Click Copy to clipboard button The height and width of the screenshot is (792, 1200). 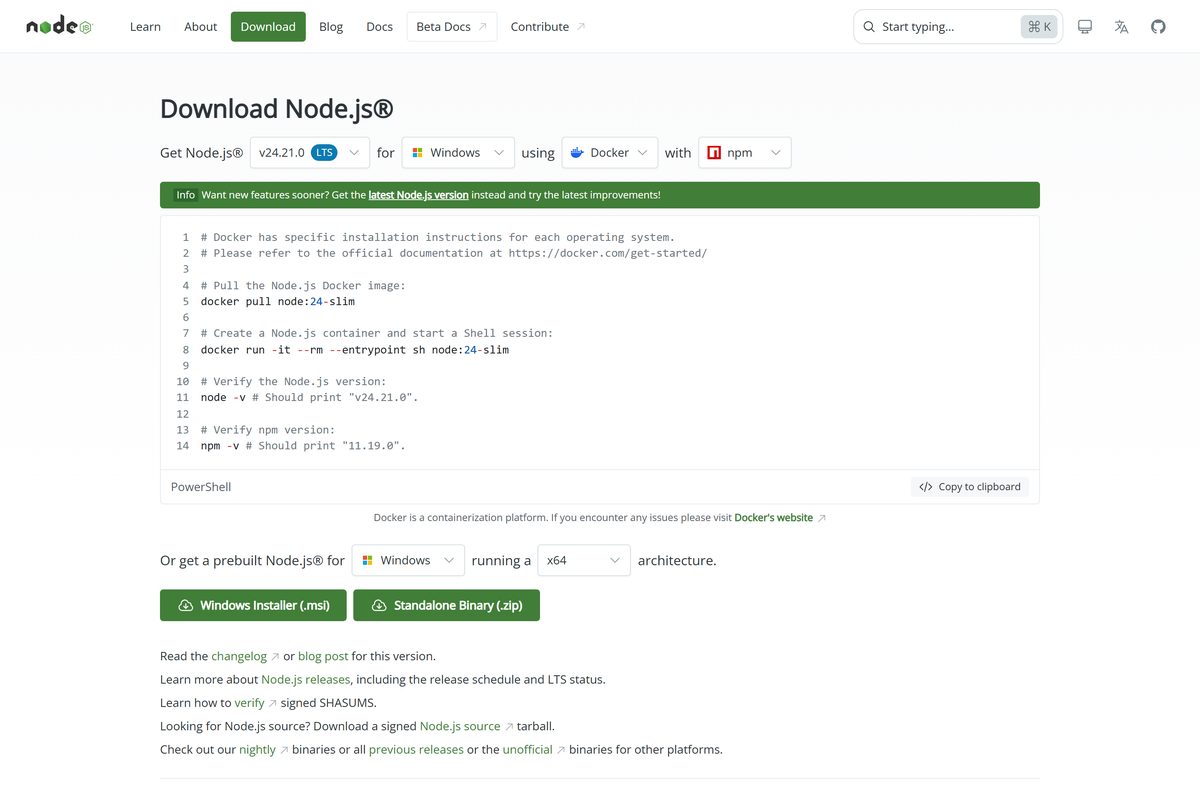click(969, 487)
